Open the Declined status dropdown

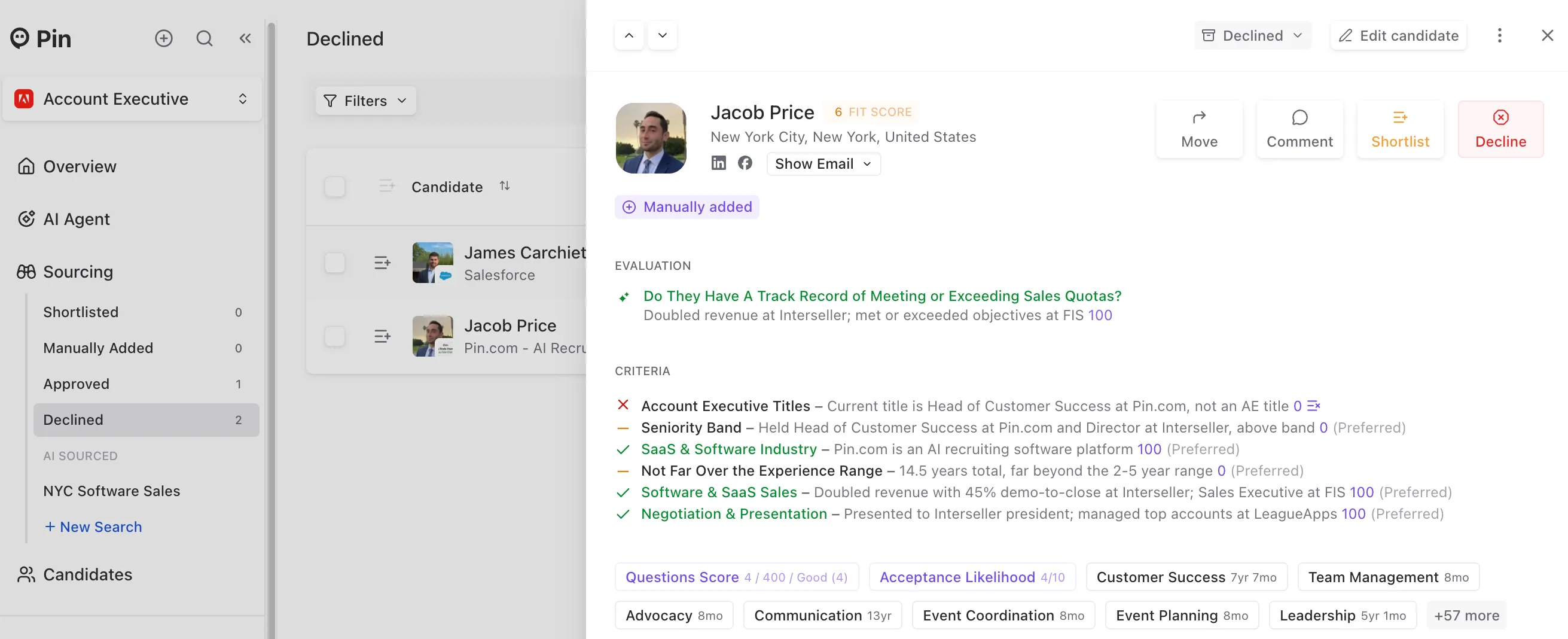pyautogui.click(x=1252, y=35)
